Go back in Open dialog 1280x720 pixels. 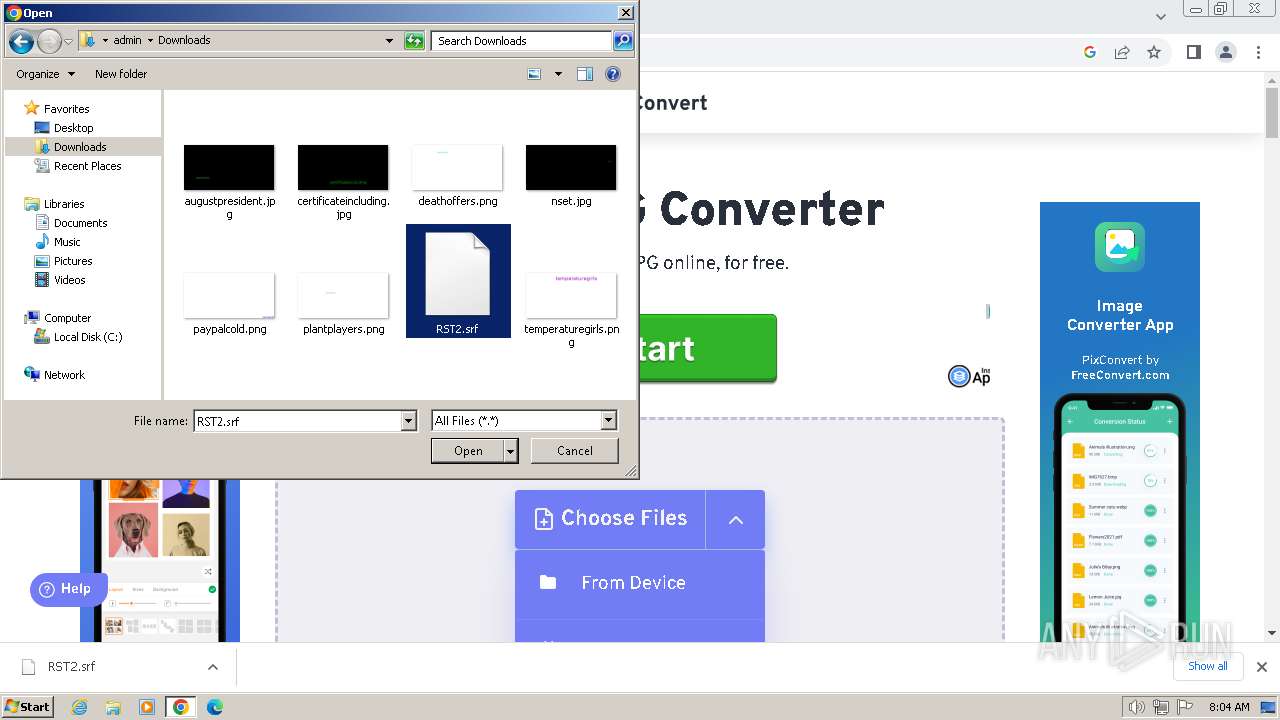pos(21,41)
